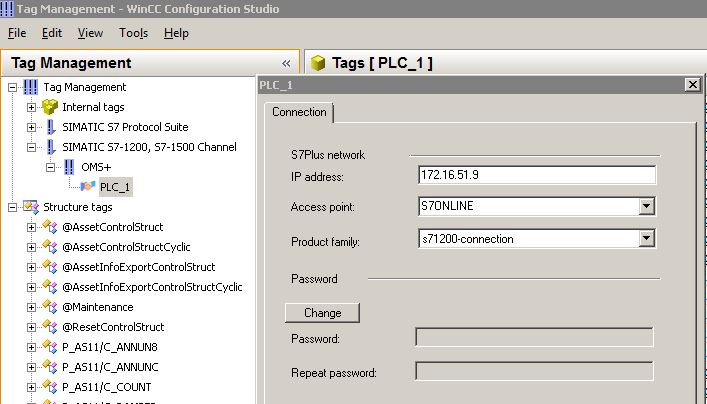Select Internal tags in the tree
This screenshot has width=707, height=404.
click(x=93, y=107)
